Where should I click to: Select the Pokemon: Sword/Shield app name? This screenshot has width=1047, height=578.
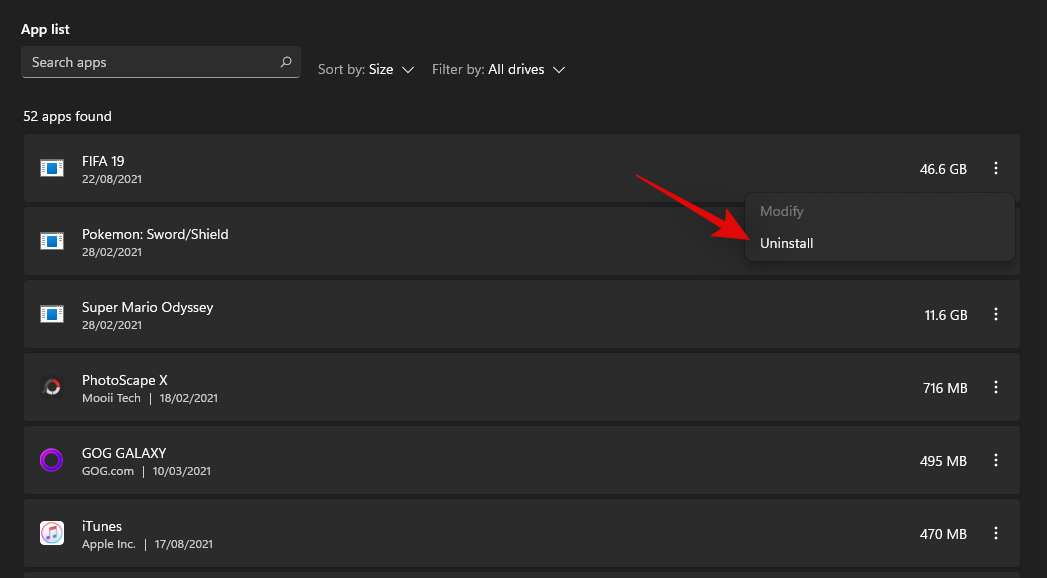155,234
